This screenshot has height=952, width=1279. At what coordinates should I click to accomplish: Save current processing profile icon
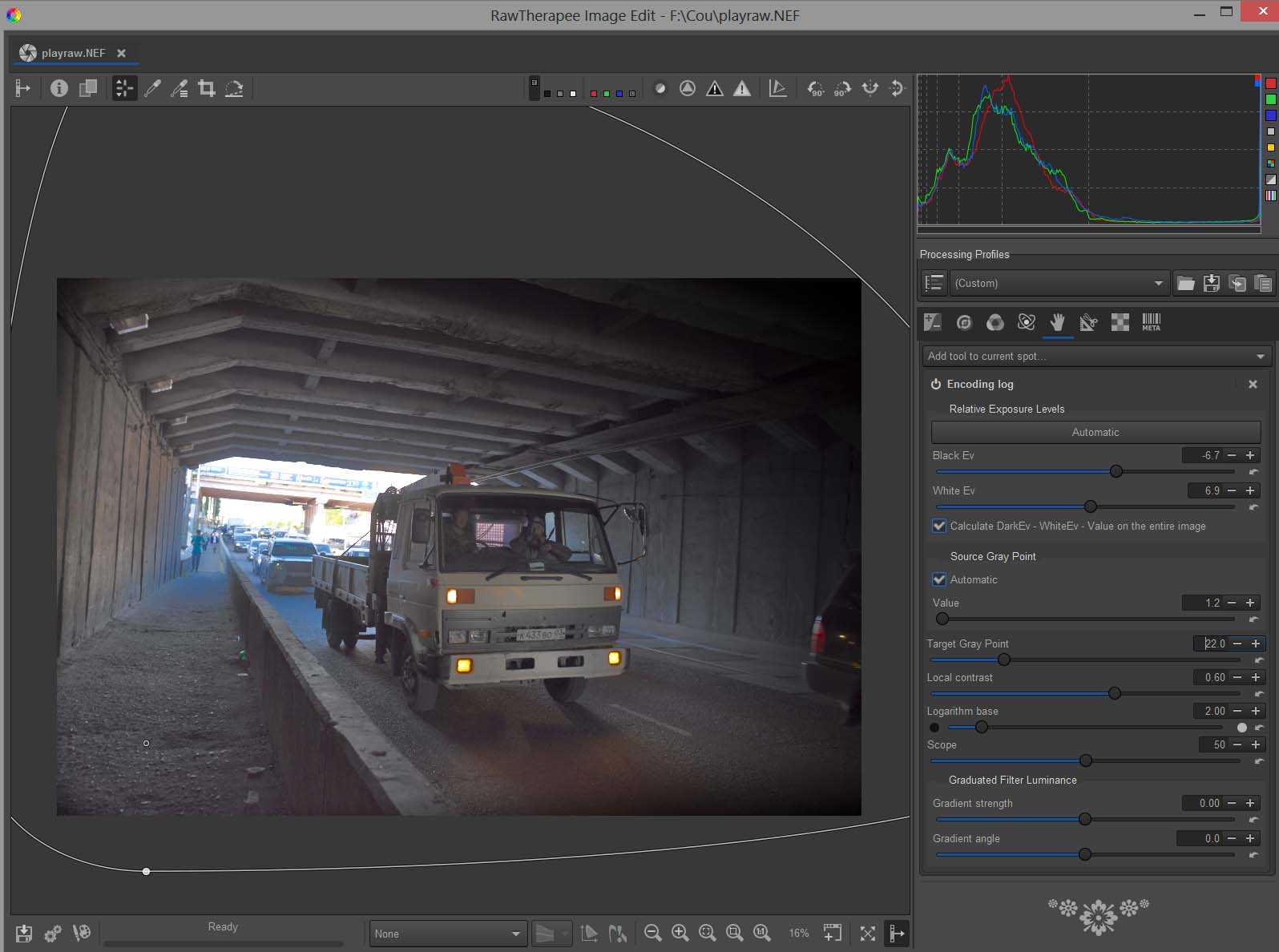(x=1211, y=283)
